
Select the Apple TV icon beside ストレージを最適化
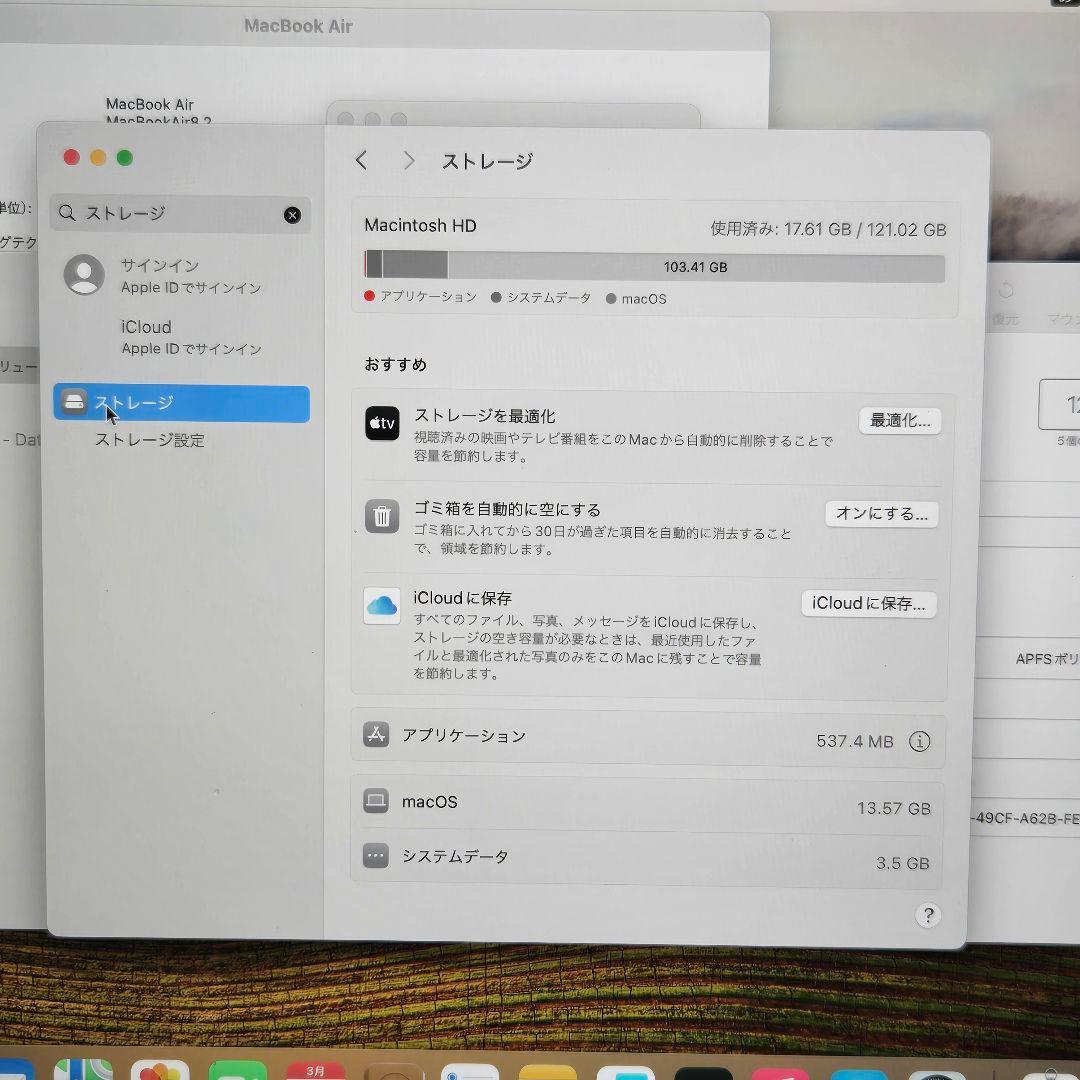click(x=381, y=423)
